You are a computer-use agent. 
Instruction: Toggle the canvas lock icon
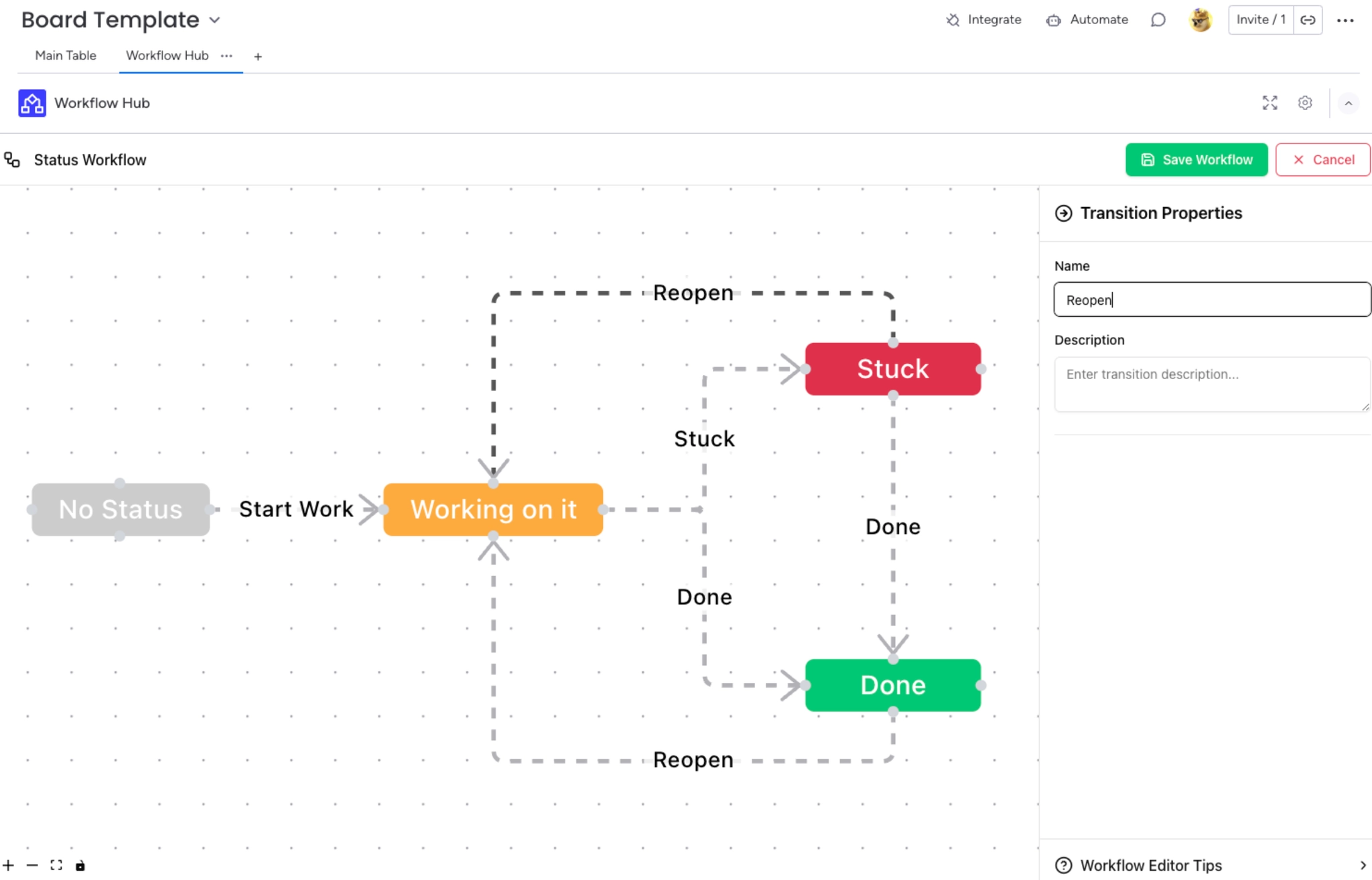click(80, 865)
